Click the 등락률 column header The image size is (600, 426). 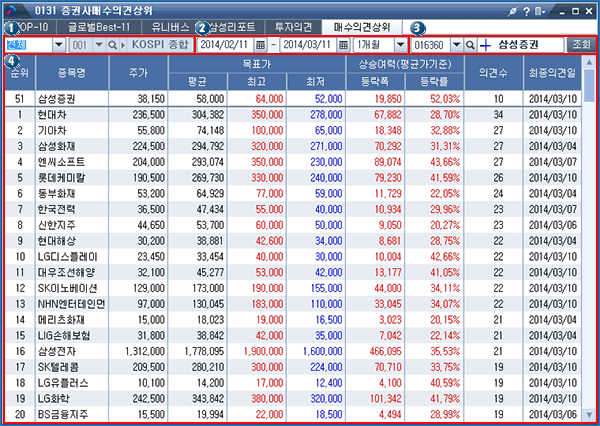[x=434, y=82]
